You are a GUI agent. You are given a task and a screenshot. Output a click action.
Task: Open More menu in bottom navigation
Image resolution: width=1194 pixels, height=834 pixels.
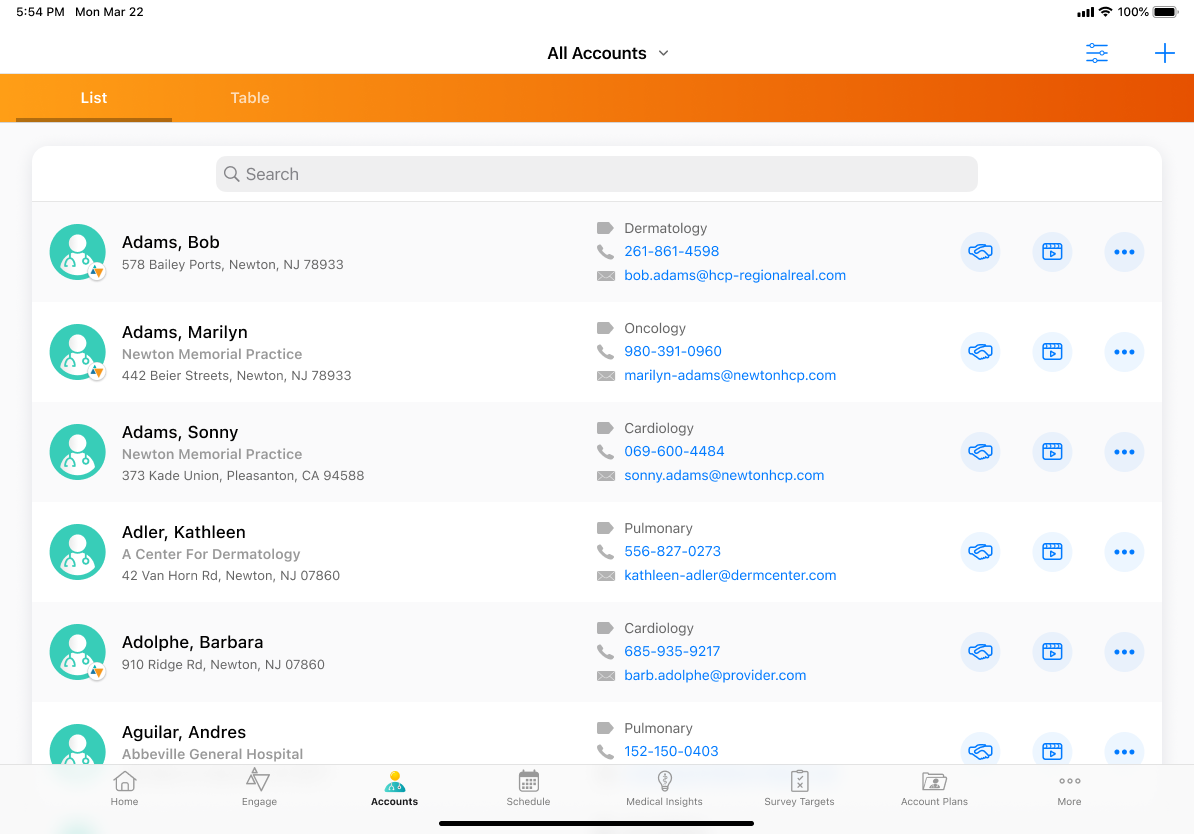(1069, 788)
